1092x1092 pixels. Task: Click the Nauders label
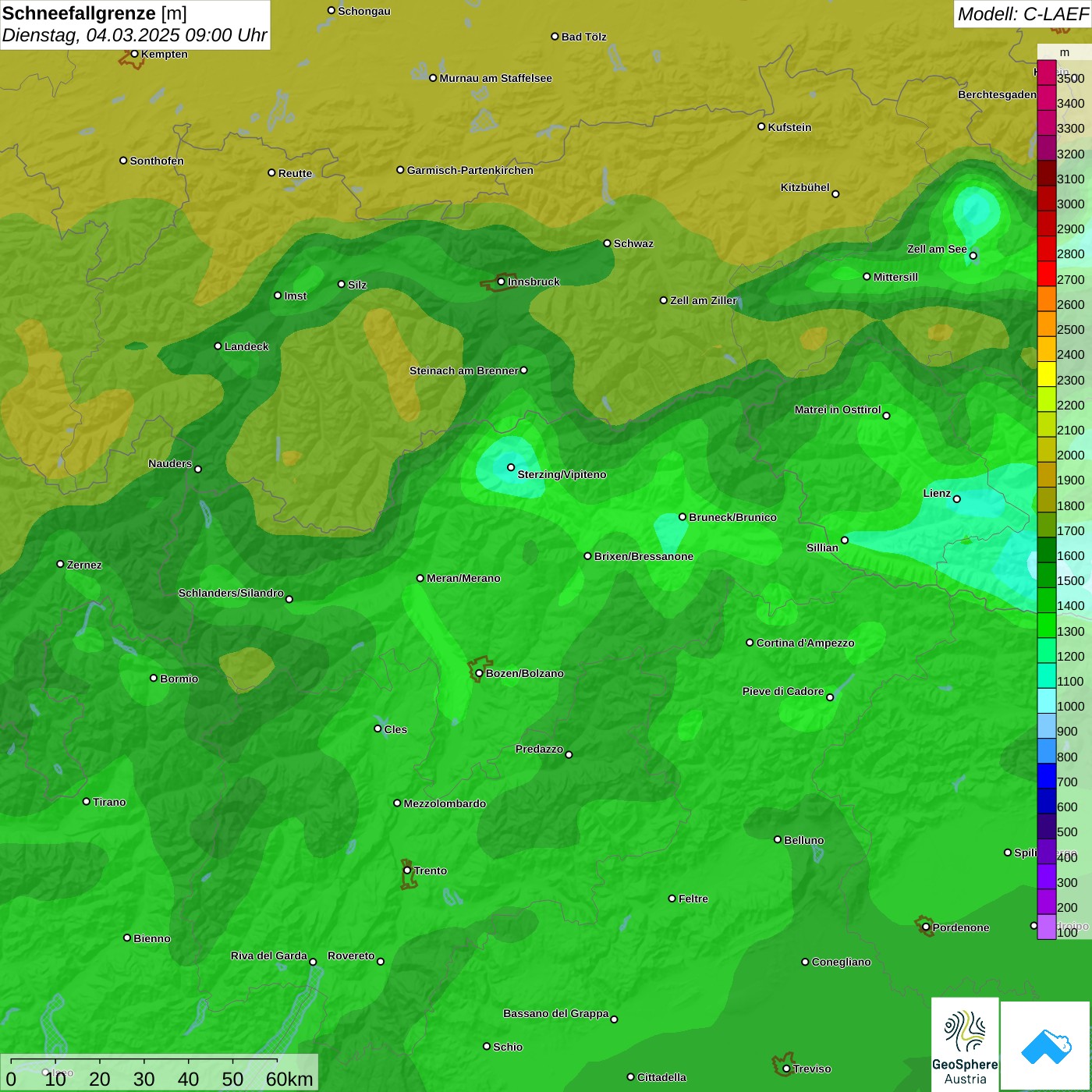(170, 463)
